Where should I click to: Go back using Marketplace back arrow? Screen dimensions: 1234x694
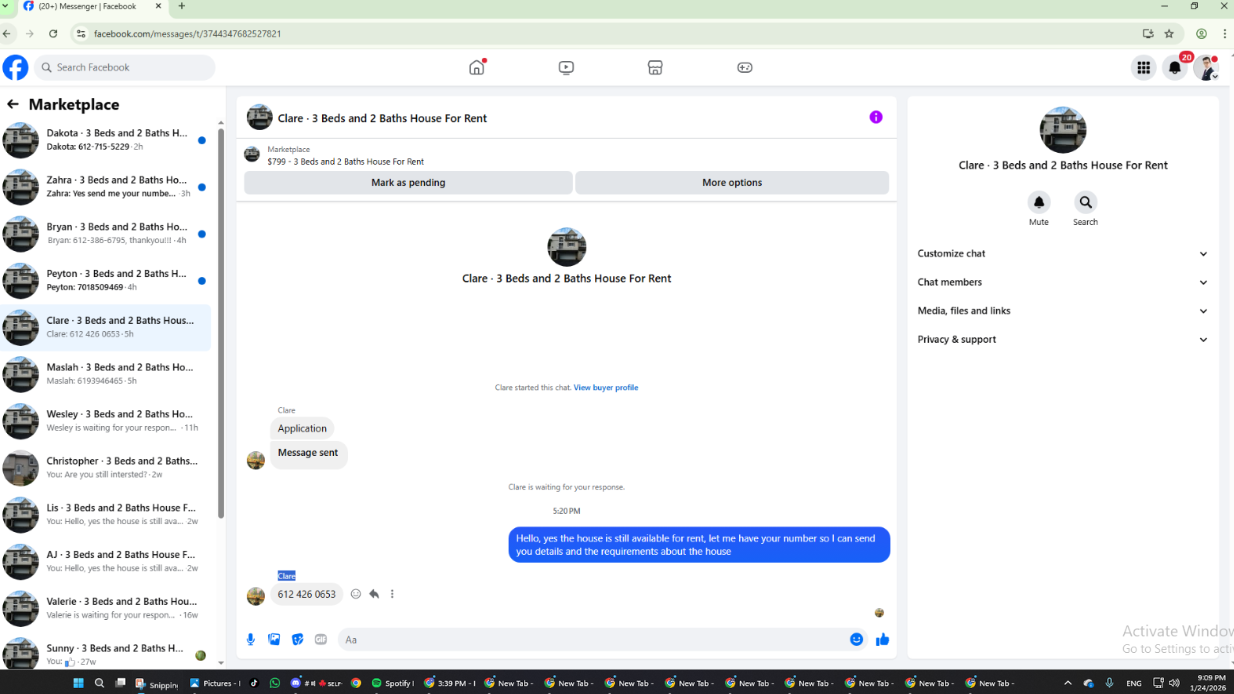click(x=13, y=104)
